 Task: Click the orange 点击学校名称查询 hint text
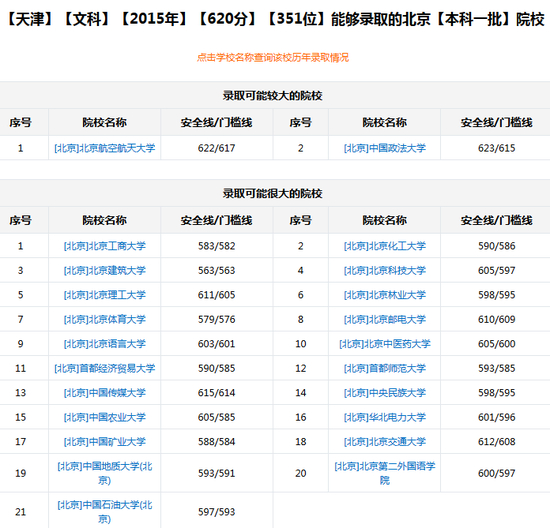point(273,57)
